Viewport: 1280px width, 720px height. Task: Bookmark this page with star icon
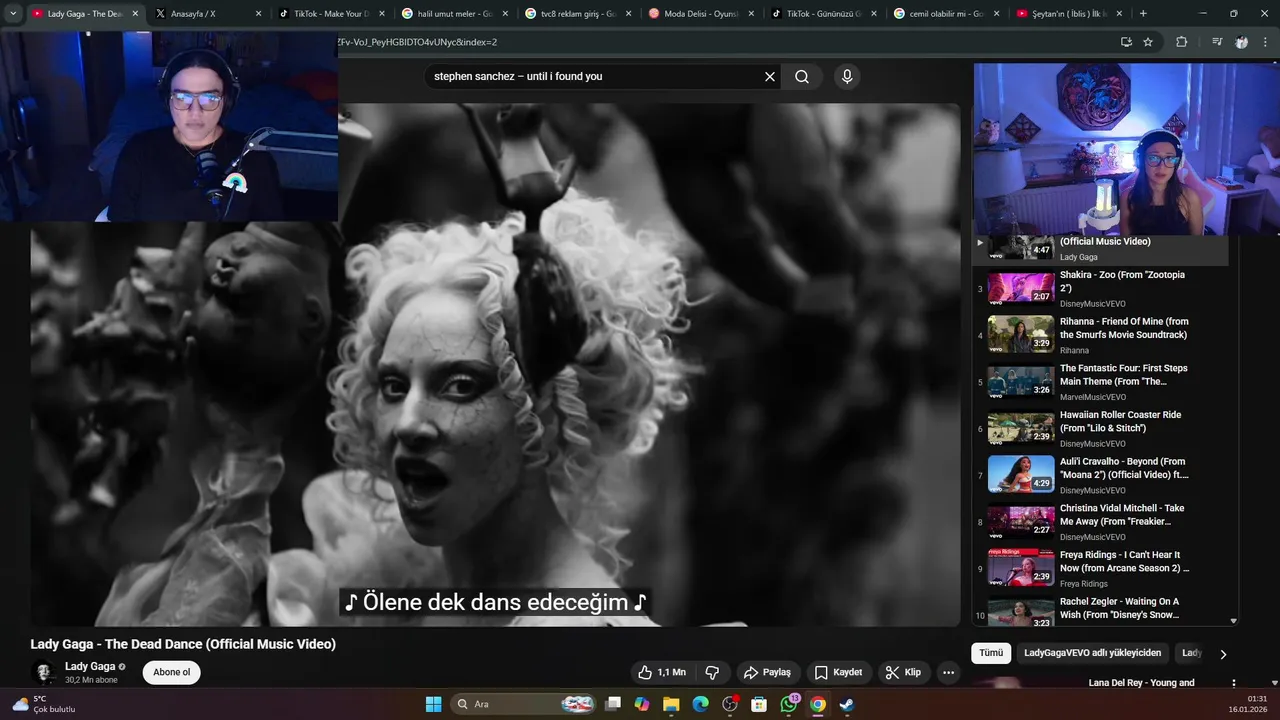1148,42
